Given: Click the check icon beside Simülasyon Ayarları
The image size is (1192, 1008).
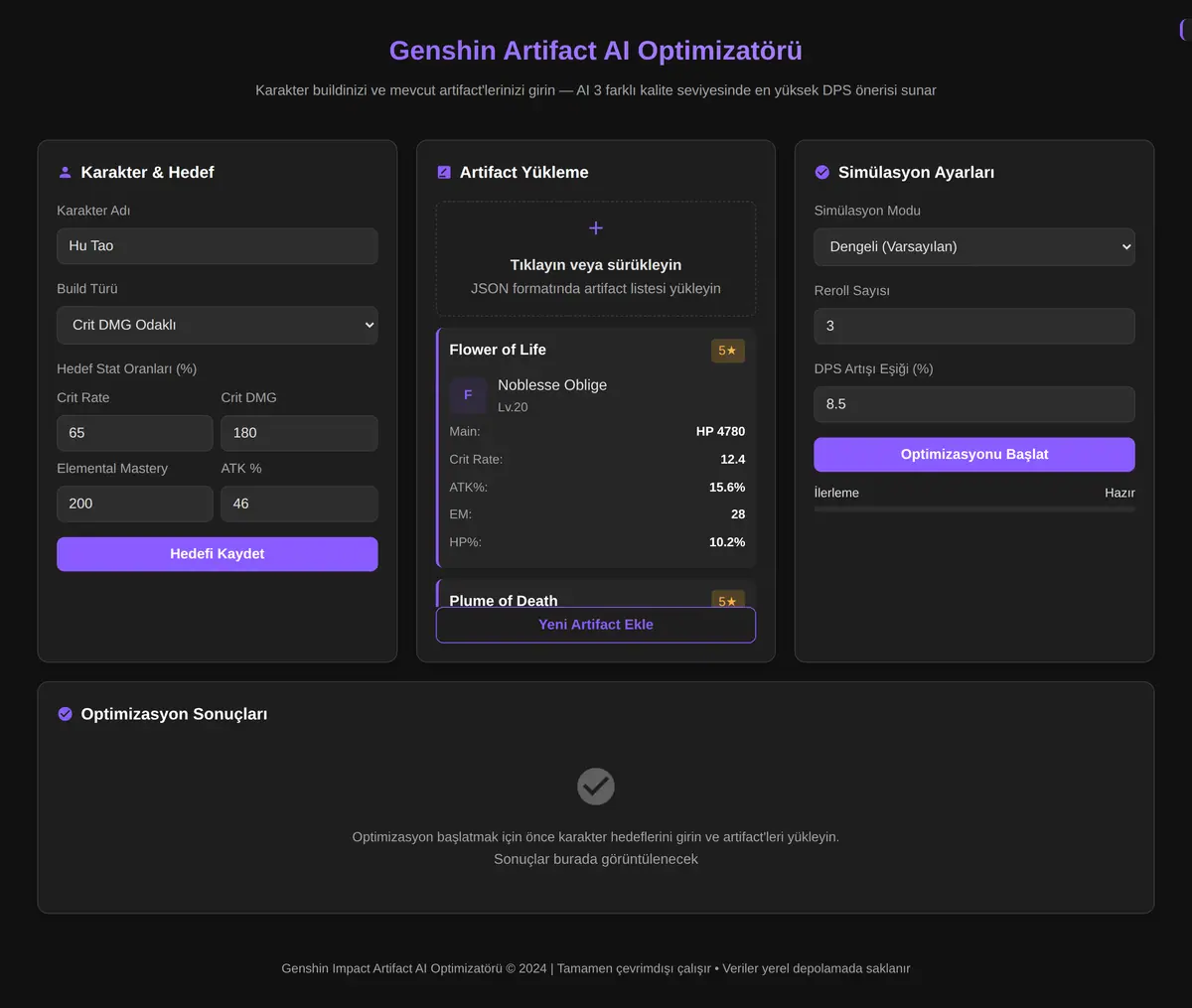Looking at the screenshot, I should [x=822, y=173].
